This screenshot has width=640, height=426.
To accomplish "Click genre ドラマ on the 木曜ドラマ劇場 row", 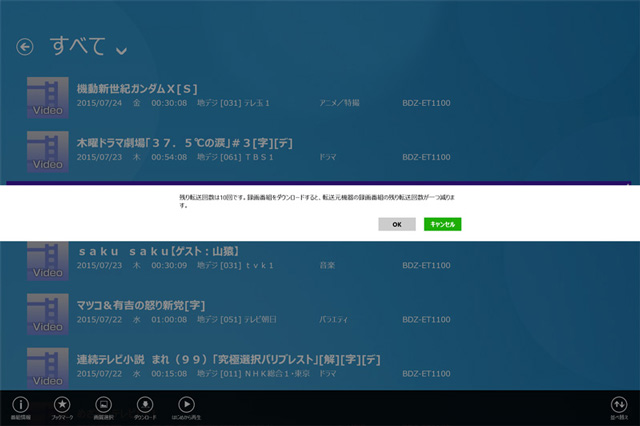I will tap(328, 157).
